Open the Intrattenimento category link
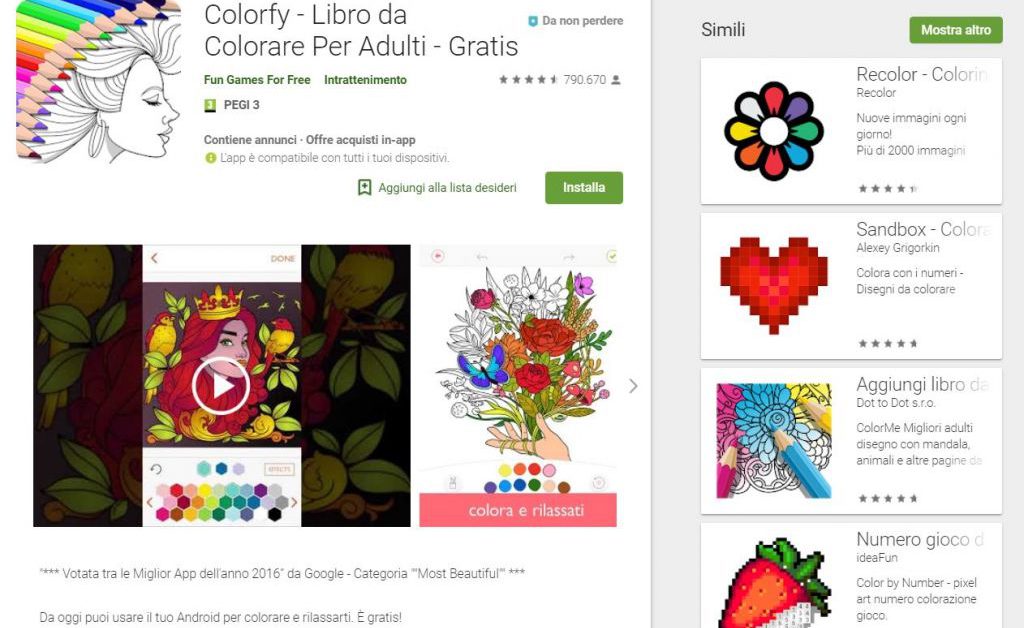 [365, 80]
